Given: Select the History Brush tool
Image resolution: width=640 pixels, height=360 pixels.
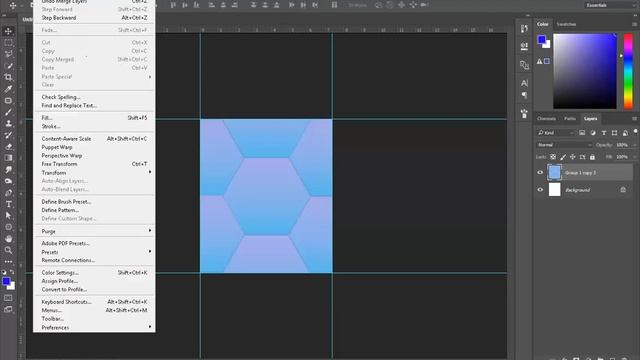Looking at the screenshot, I should (x=8, y=135).
